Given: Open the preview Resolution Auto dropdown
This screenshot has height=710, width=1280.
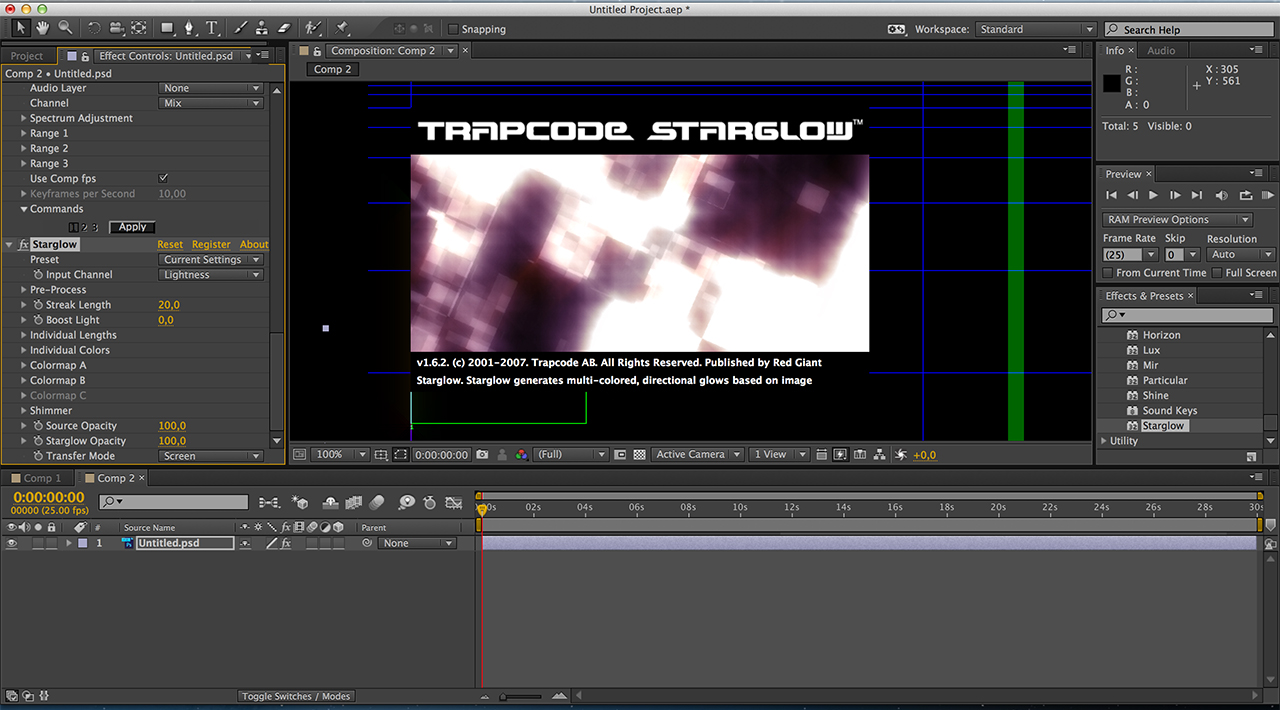Looking at the screenshot, I should 1240,255.
